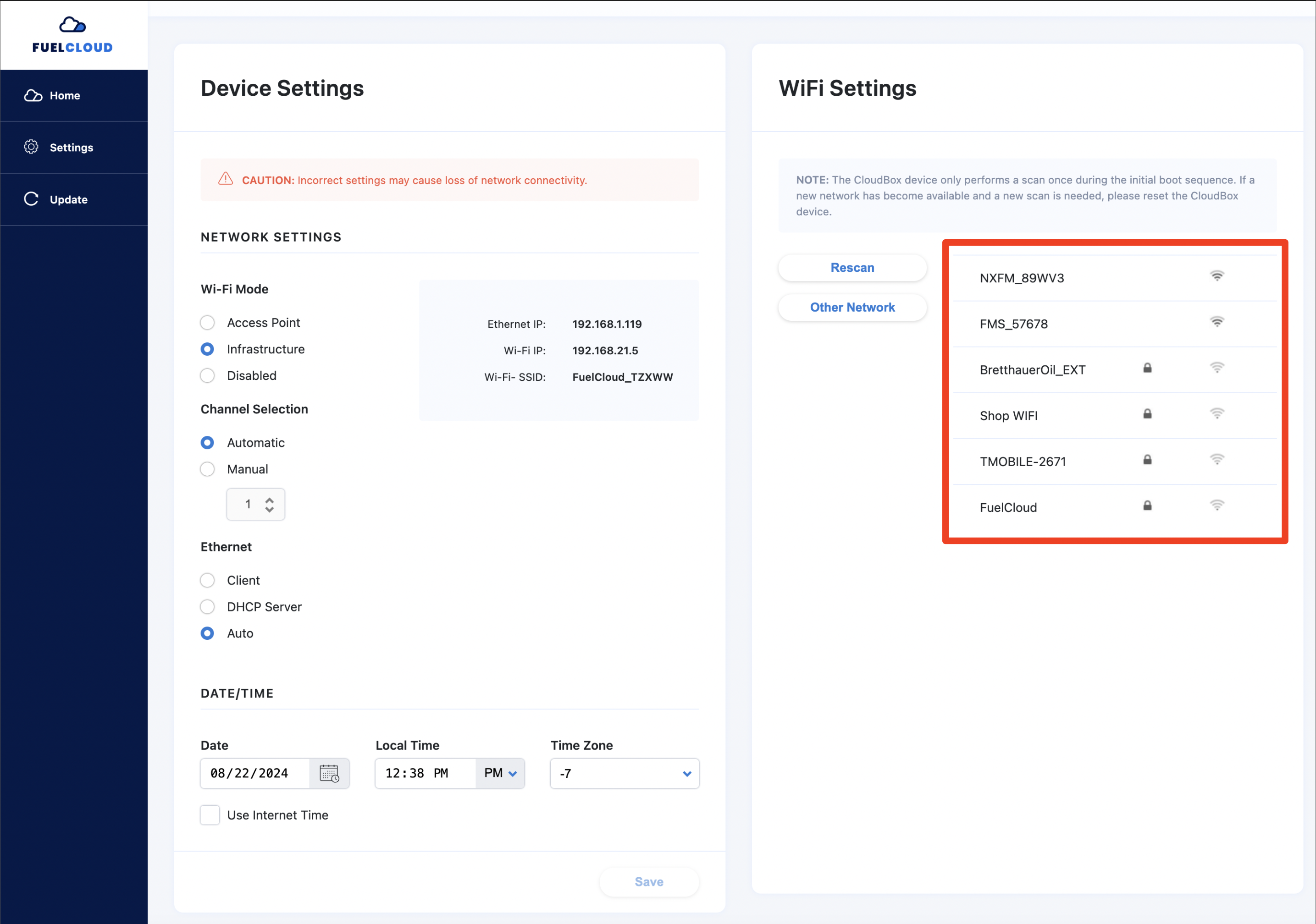Select the FuelCloud network

pos(1115,507)
